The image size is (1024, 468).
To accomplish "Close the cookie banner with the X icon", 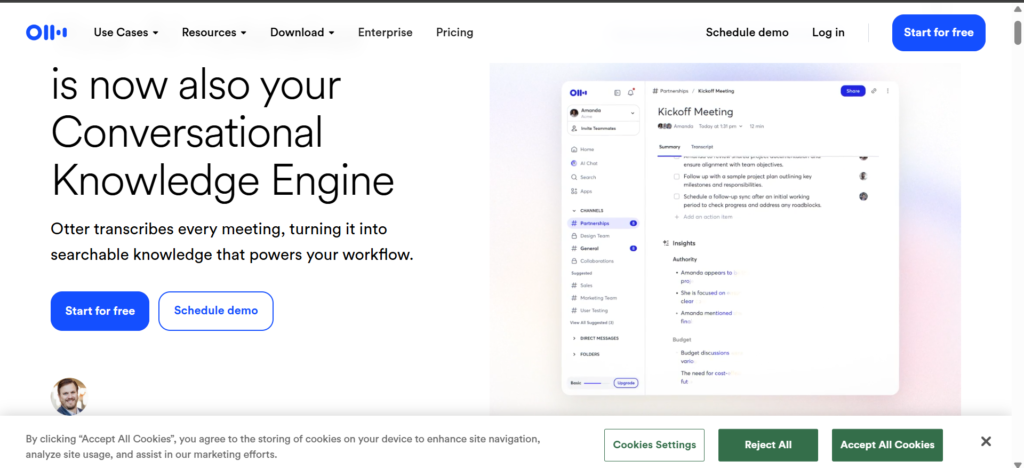I will [x=986, y=442].
